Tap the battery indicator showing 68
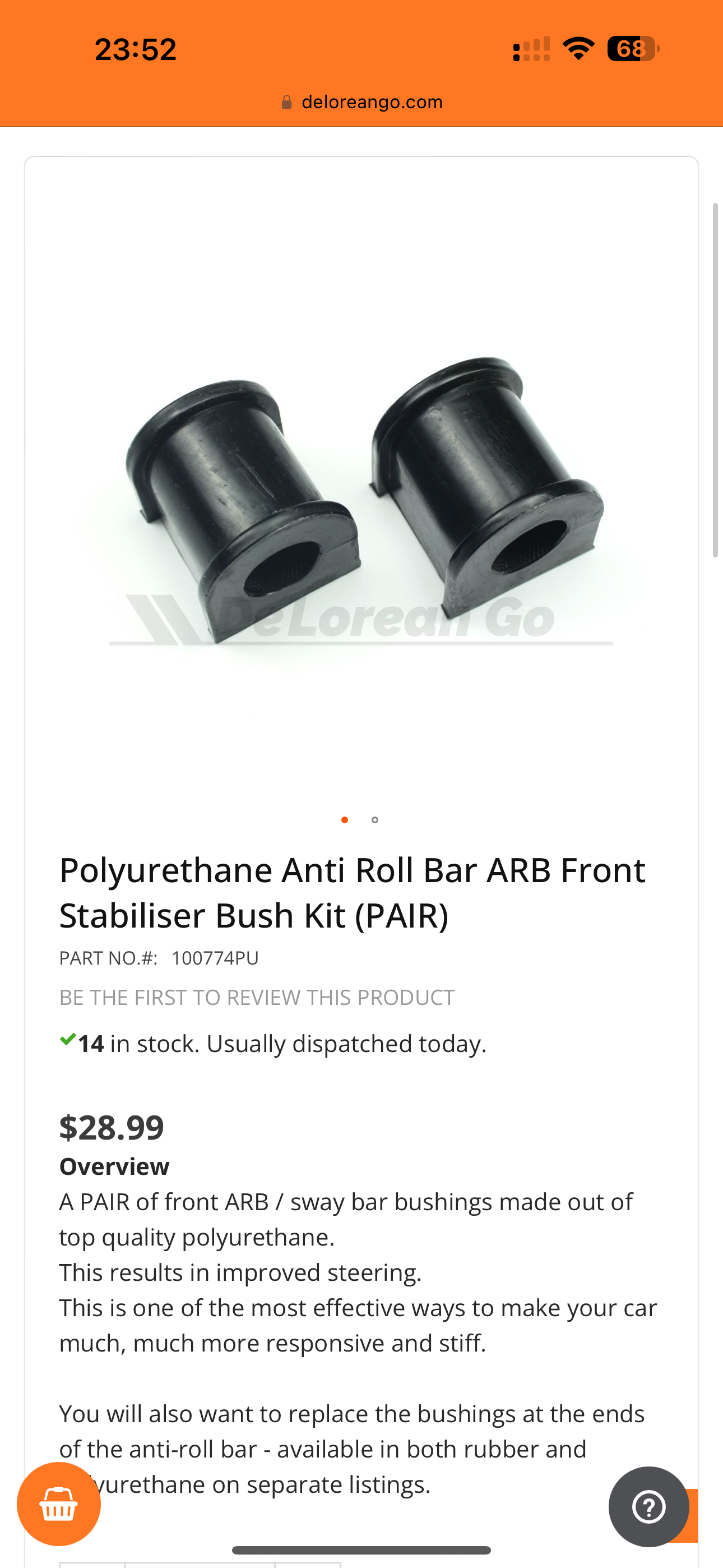Screen dimensions: 723x1568 coord(633,49)
